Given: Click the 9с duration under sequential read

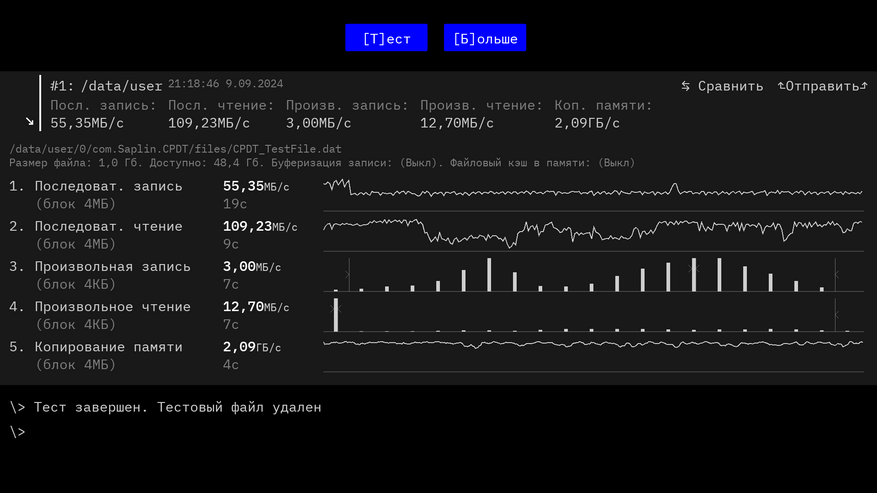Looking at the screenshot, I should [x=230, y=245].
